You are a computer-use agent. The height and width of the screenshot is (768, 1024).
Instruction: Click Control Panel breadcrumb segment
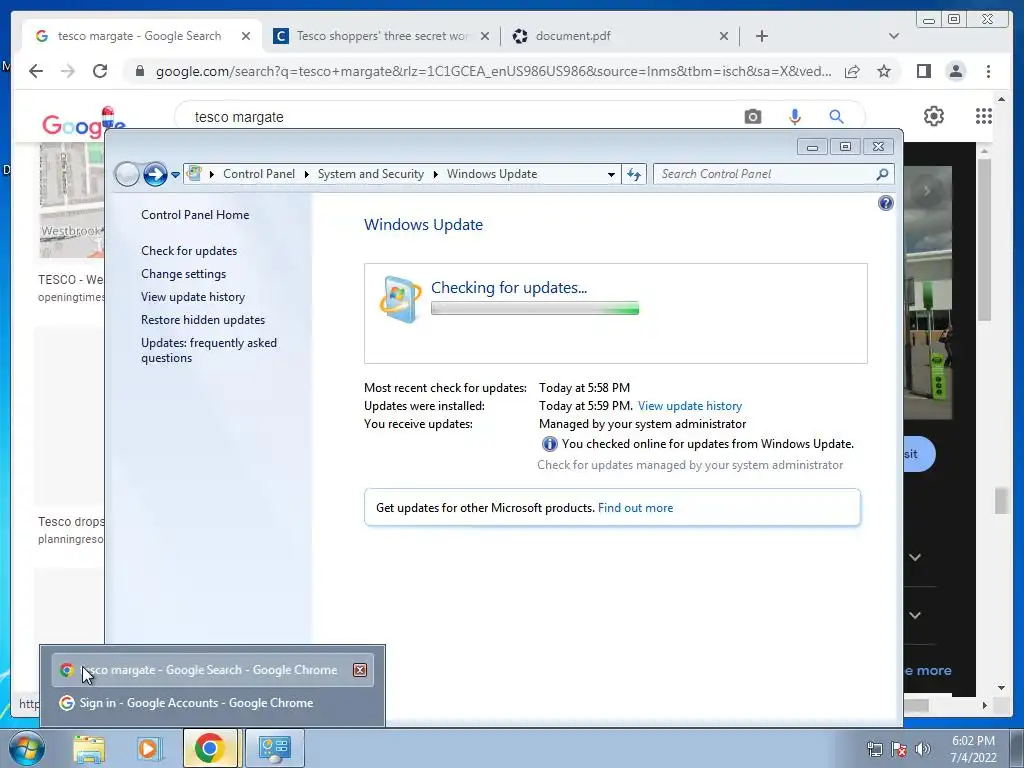(259, 174)
